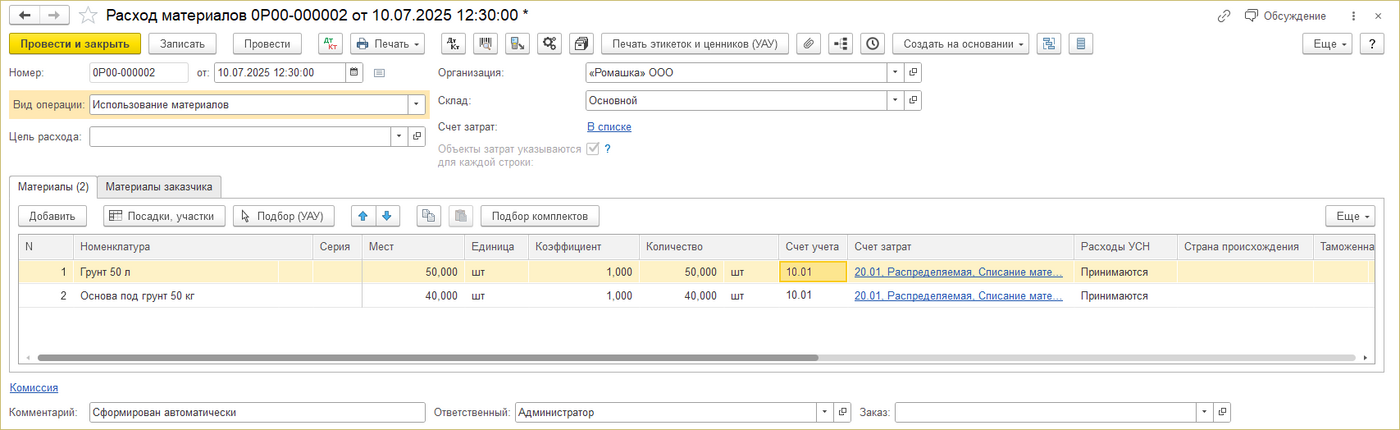Screen dimensions: 1400x430
Task: Switch to Материалы заказчика tab
Action: click(x=159, y=187)
